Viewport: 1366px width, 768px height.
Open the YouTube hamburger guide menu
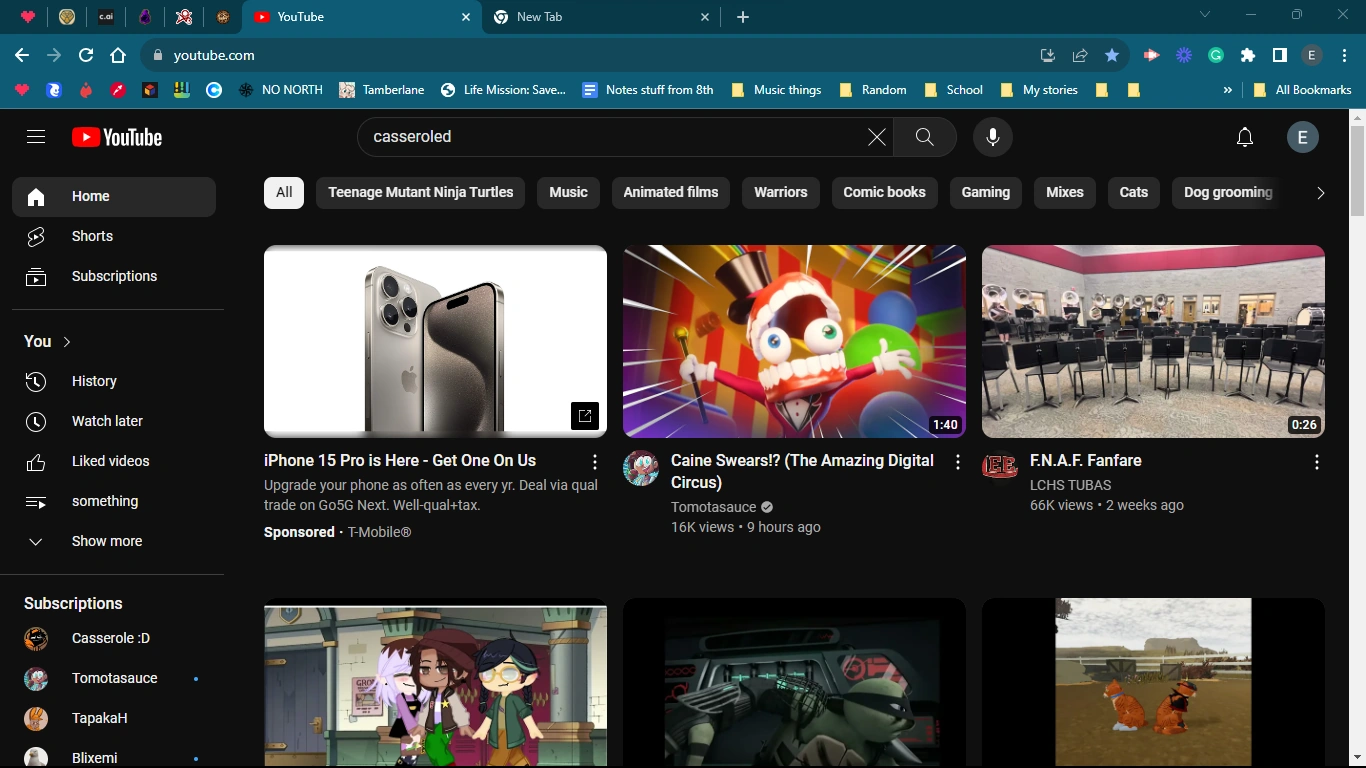pos(36,137)
